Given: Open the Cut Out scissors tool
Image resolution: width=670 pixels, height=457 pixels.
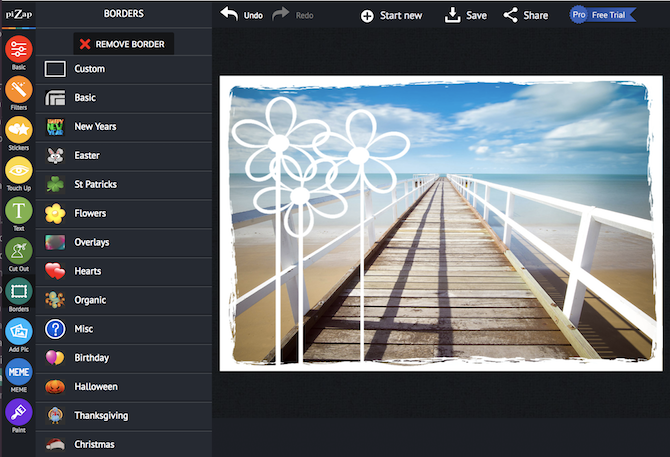Looking at the screenshot, I should [18, 251].
